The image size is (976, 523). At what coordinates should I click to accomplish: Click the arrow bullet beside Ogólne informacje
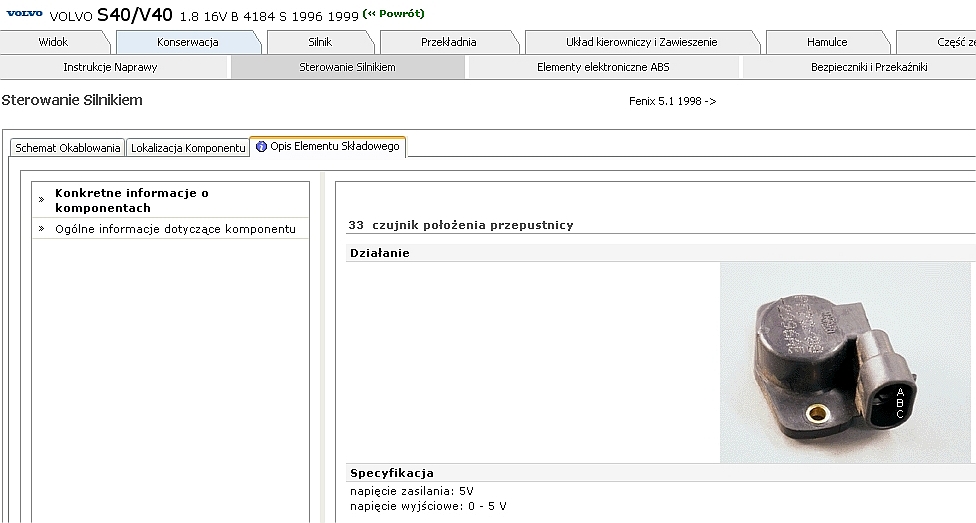(x=41, y=229)
